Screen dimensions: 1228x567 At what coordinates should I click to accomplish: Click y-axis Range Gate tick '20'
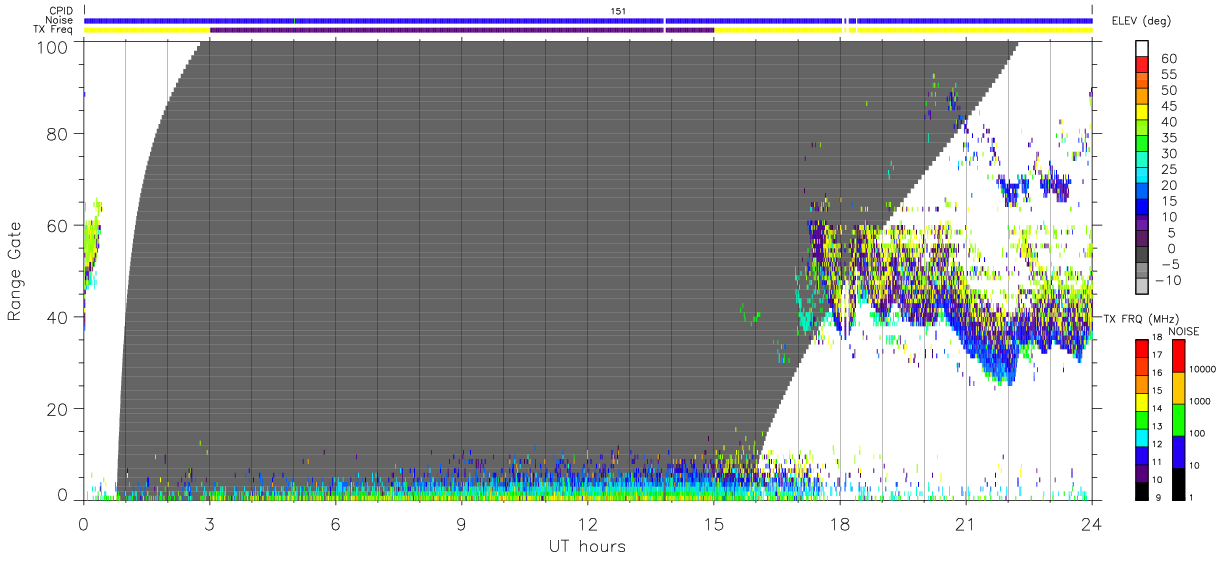click(59, 409)
